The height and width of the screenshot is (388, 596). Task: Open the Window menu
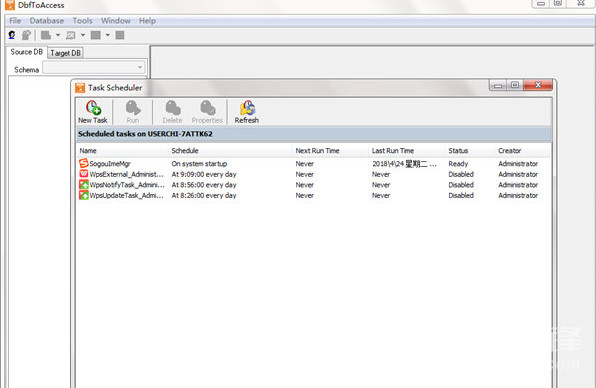pyautogui.click(x=116, y=21)
